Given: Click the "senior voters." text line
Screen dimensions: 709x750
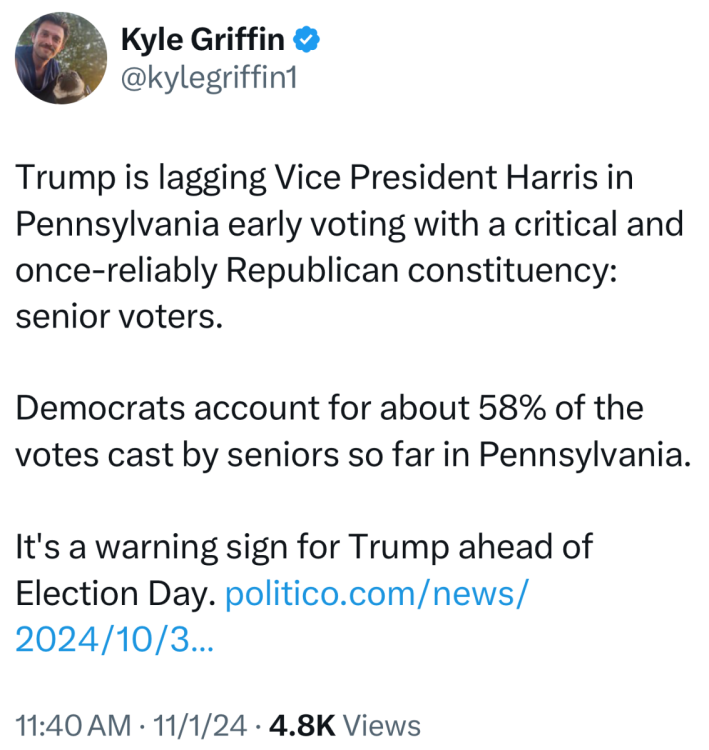Looking at the screenshot, I should coord(116,318).
